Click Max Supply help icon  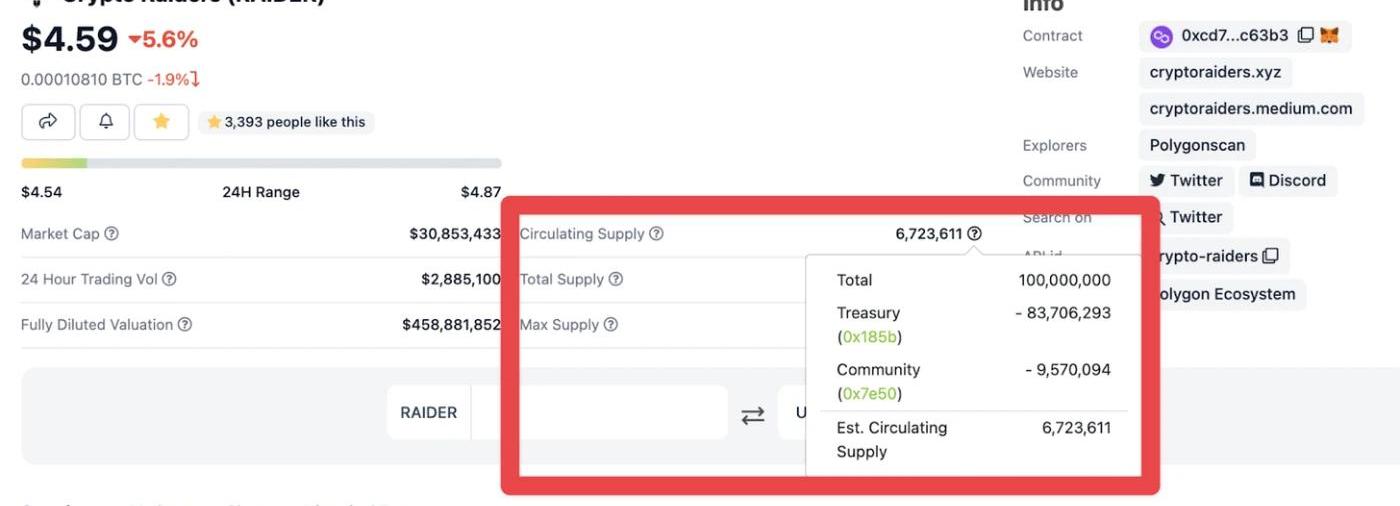click(611, 325)
